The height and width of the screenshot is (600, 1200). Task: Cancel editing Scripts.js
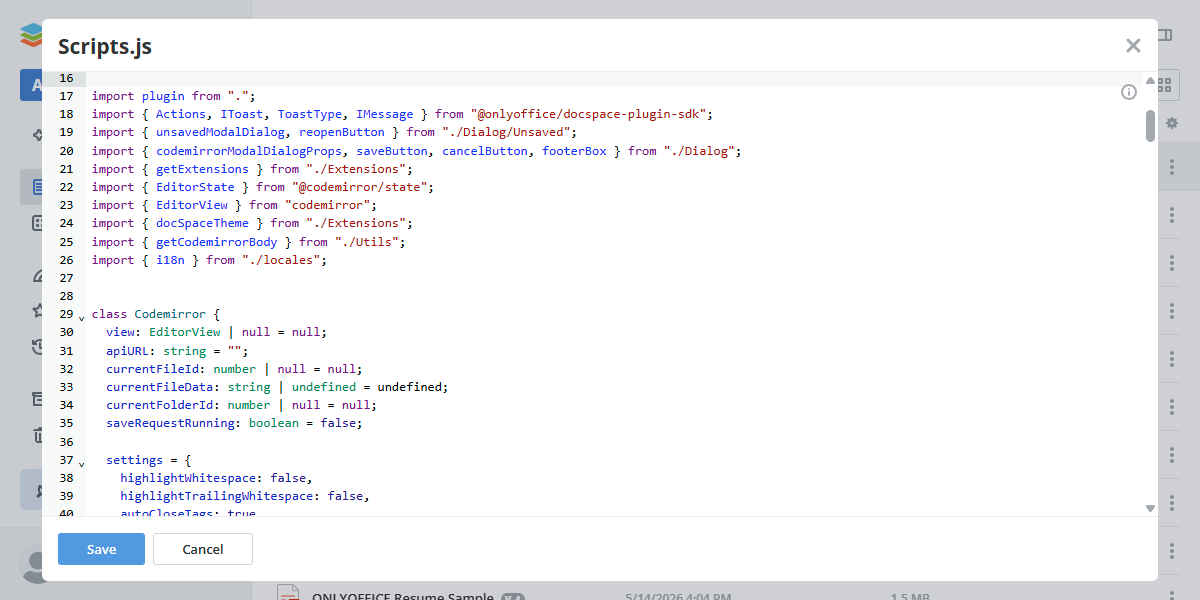203,549
